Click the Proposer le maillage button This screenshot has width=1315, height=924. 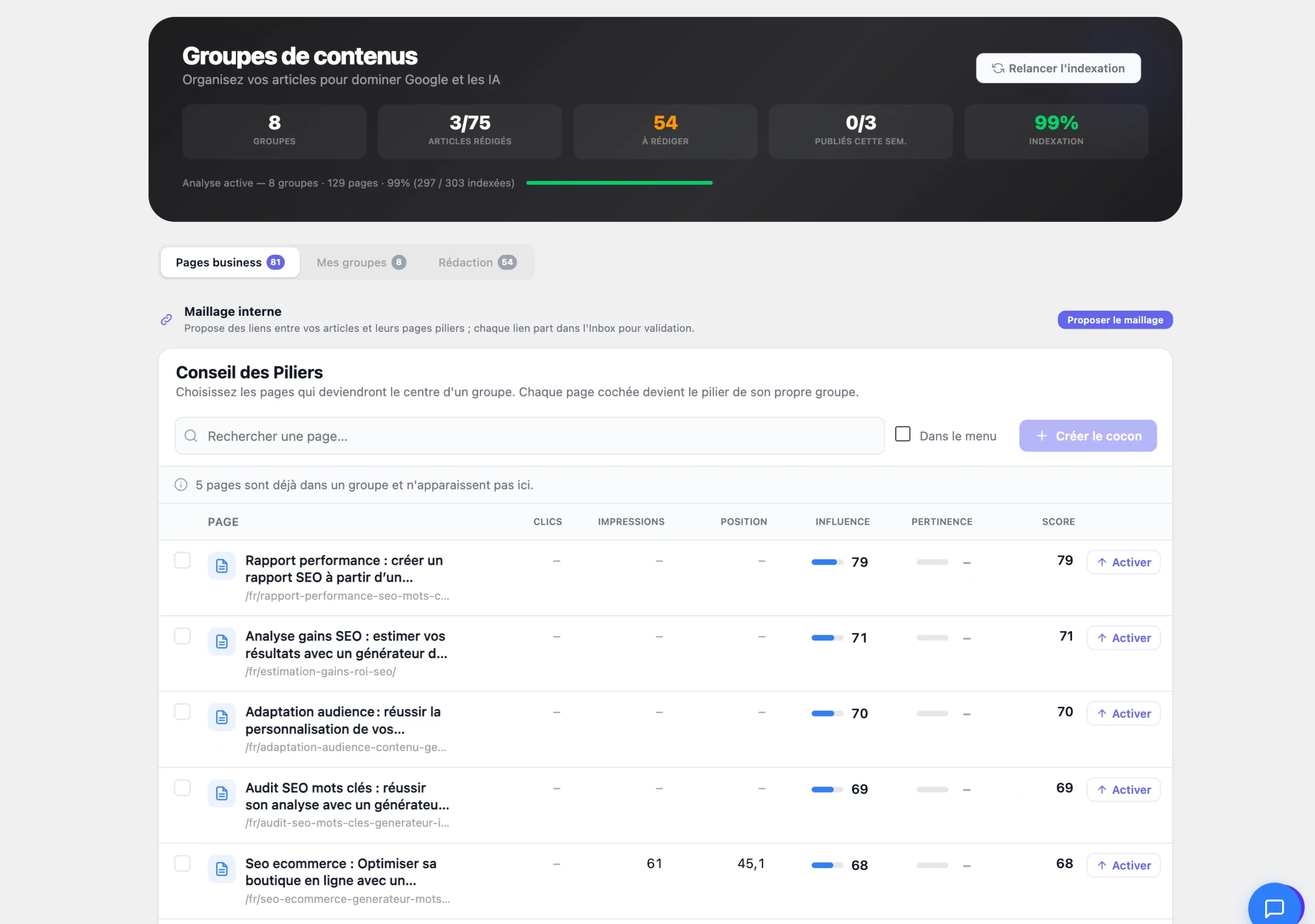[1115, 319]
